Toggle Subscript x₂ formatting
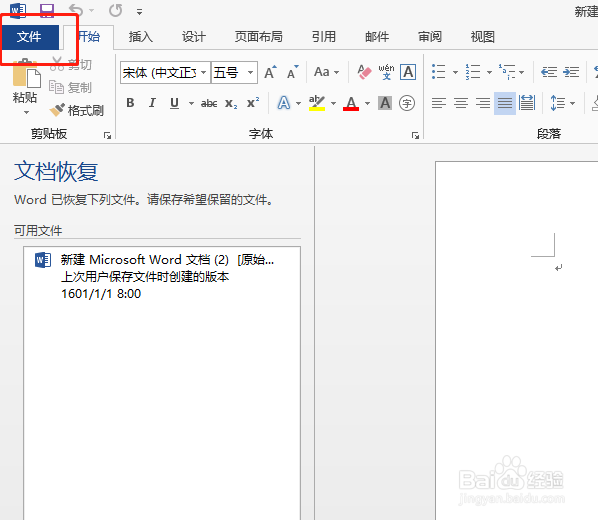 231,103
